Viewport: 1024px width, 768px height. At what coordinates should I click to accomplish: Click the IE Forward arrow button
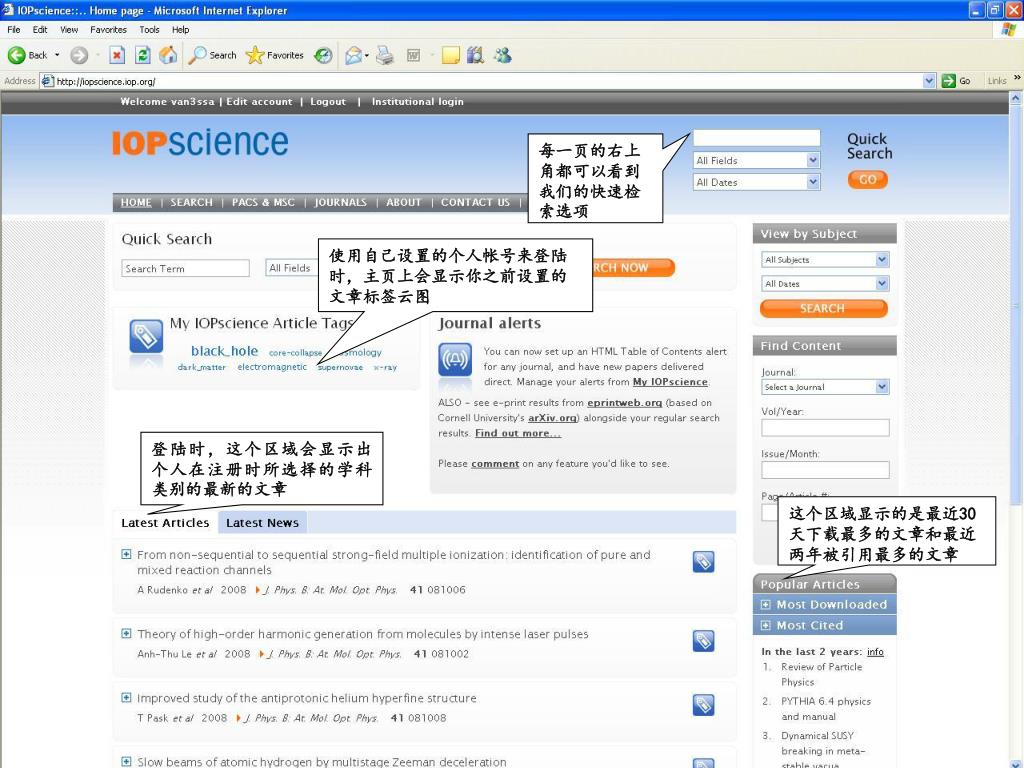(x=79, y=56)
